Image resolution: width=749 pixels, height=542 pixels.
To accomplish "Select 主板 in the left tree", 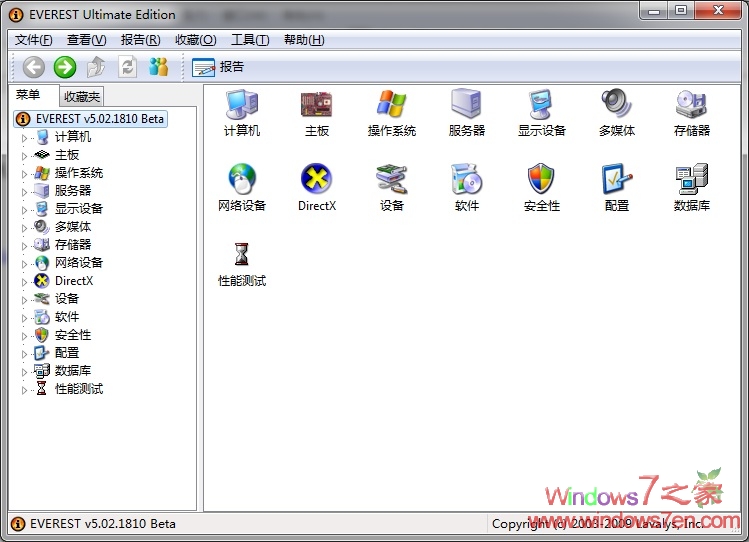I will pos(67,155).
